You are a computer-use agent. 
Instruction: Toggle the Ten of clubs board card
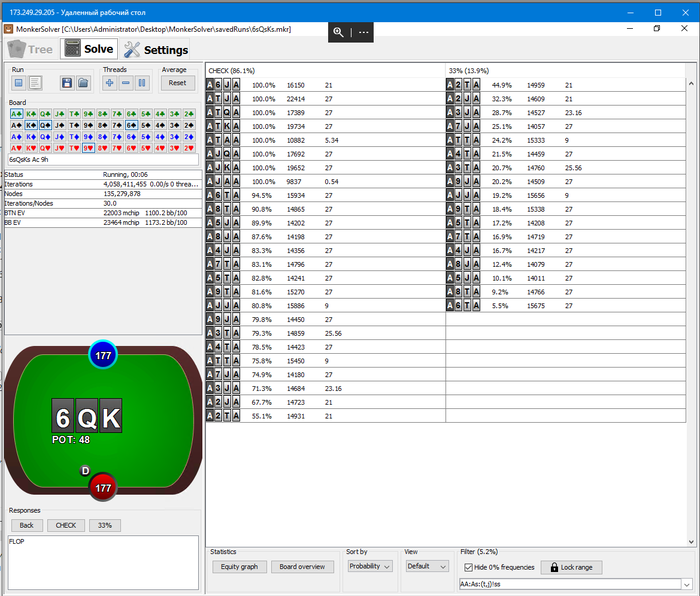pos(74,113)
